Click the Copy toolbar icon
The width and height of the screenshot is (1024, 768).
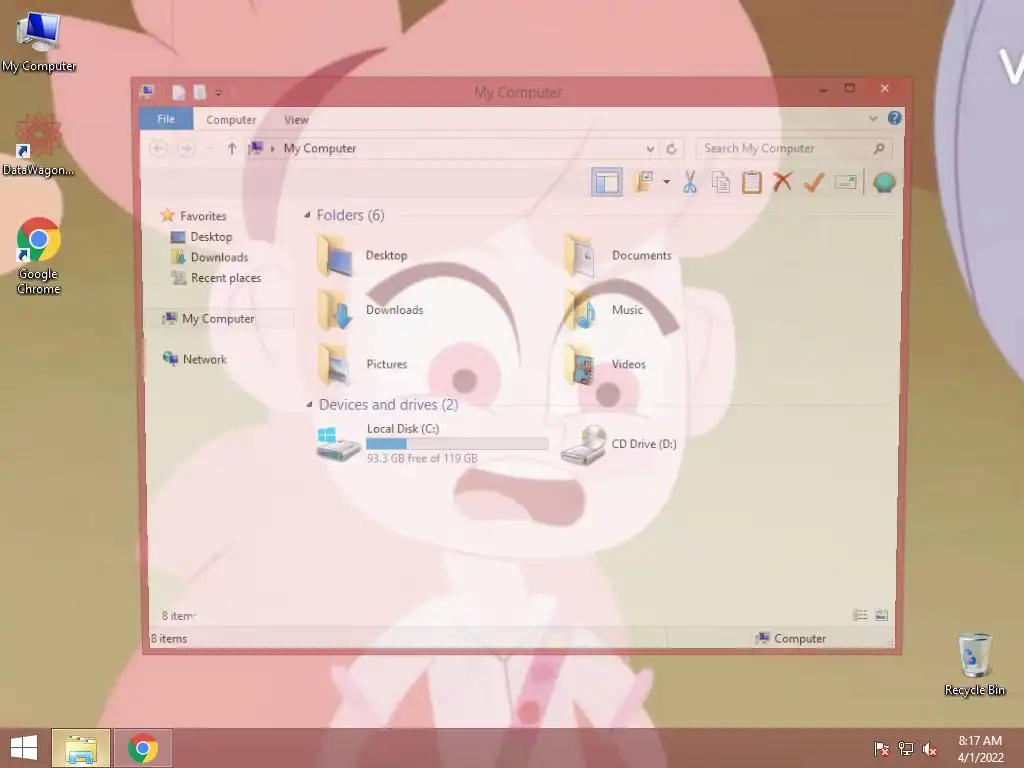pyautogui.click(x=720, y=182)
